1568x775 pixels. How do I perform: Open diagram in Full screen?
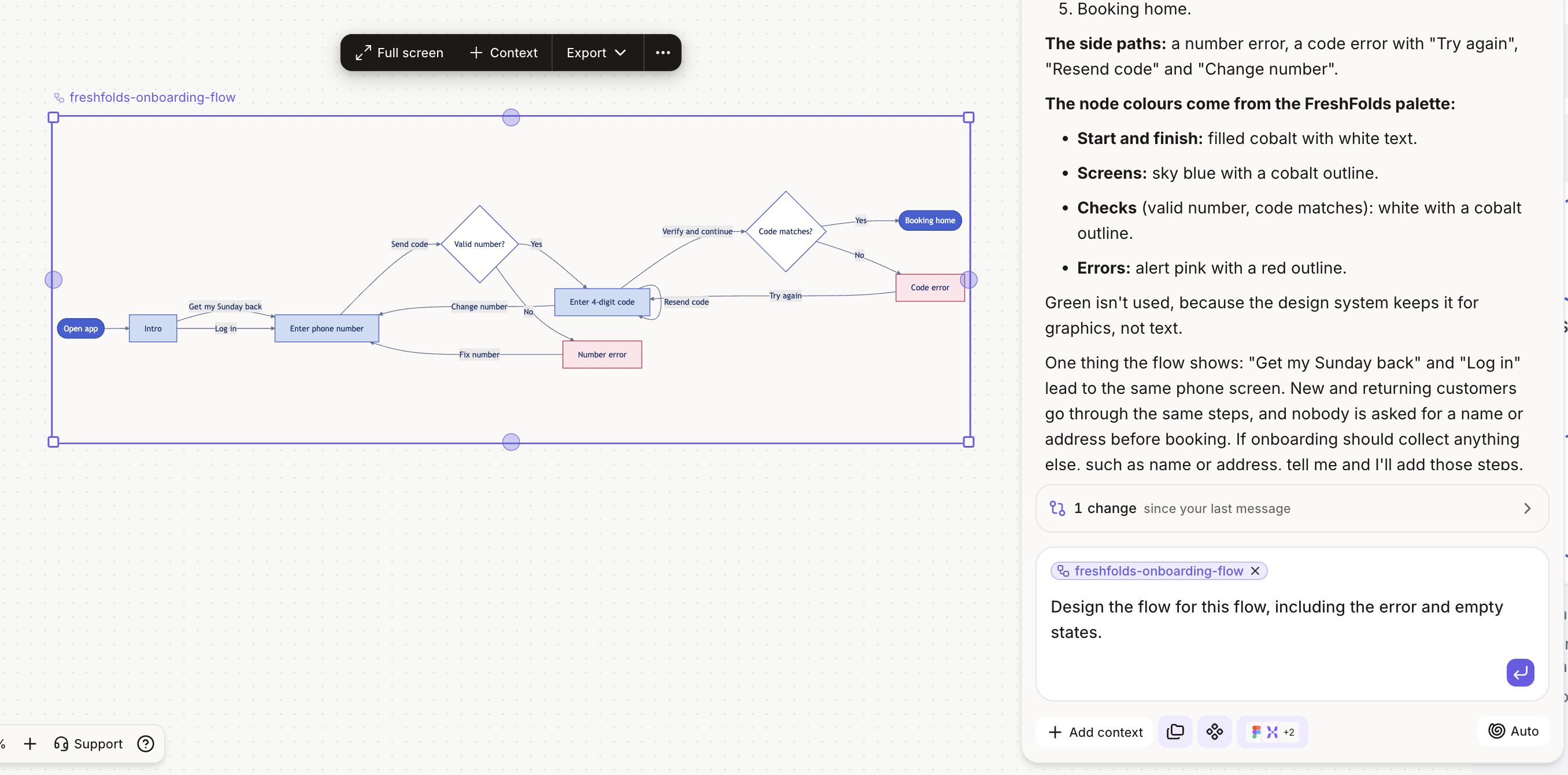click(400, 53)
